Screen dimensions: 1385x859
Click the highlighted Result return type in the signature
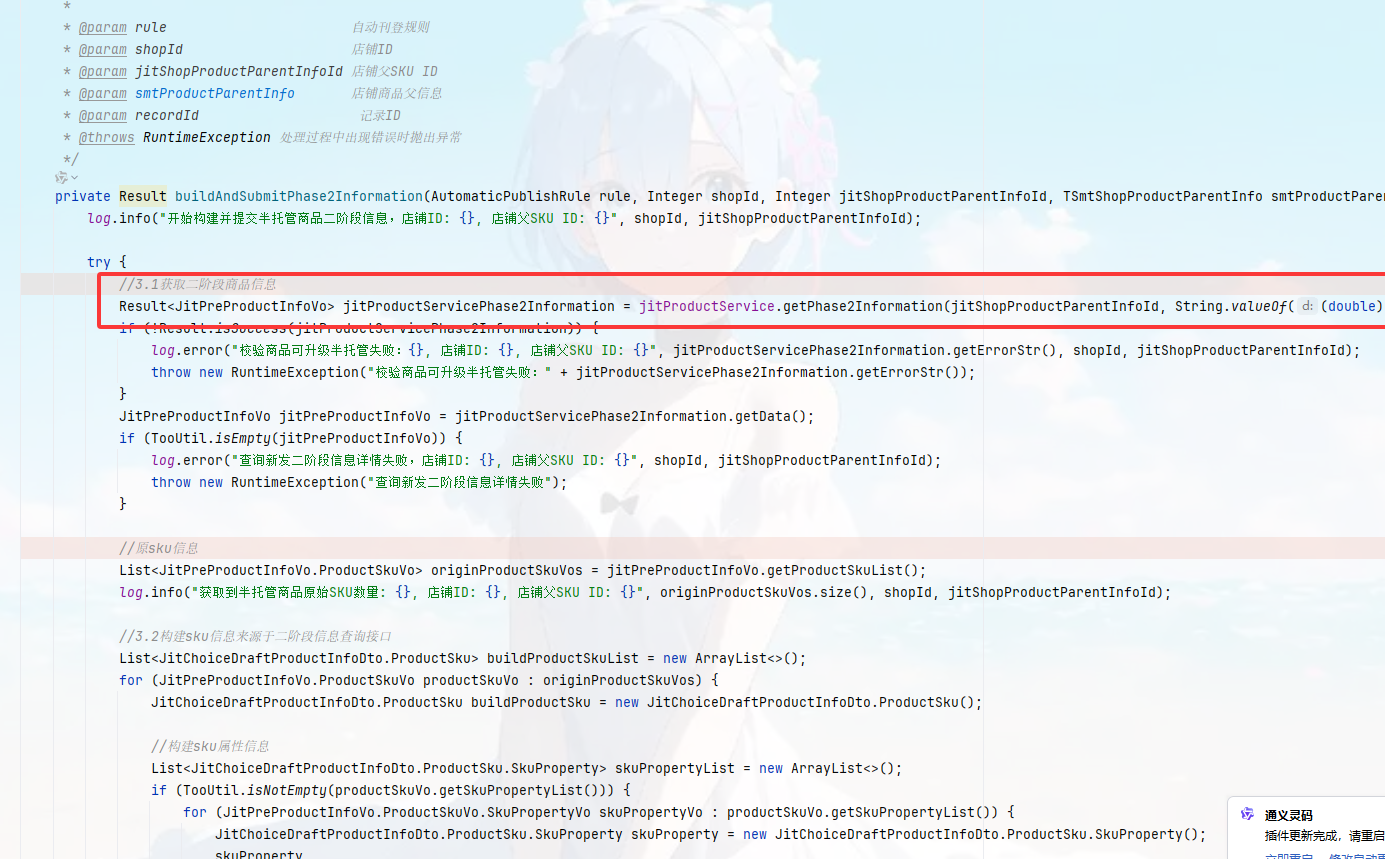click(x=143, y=197)
